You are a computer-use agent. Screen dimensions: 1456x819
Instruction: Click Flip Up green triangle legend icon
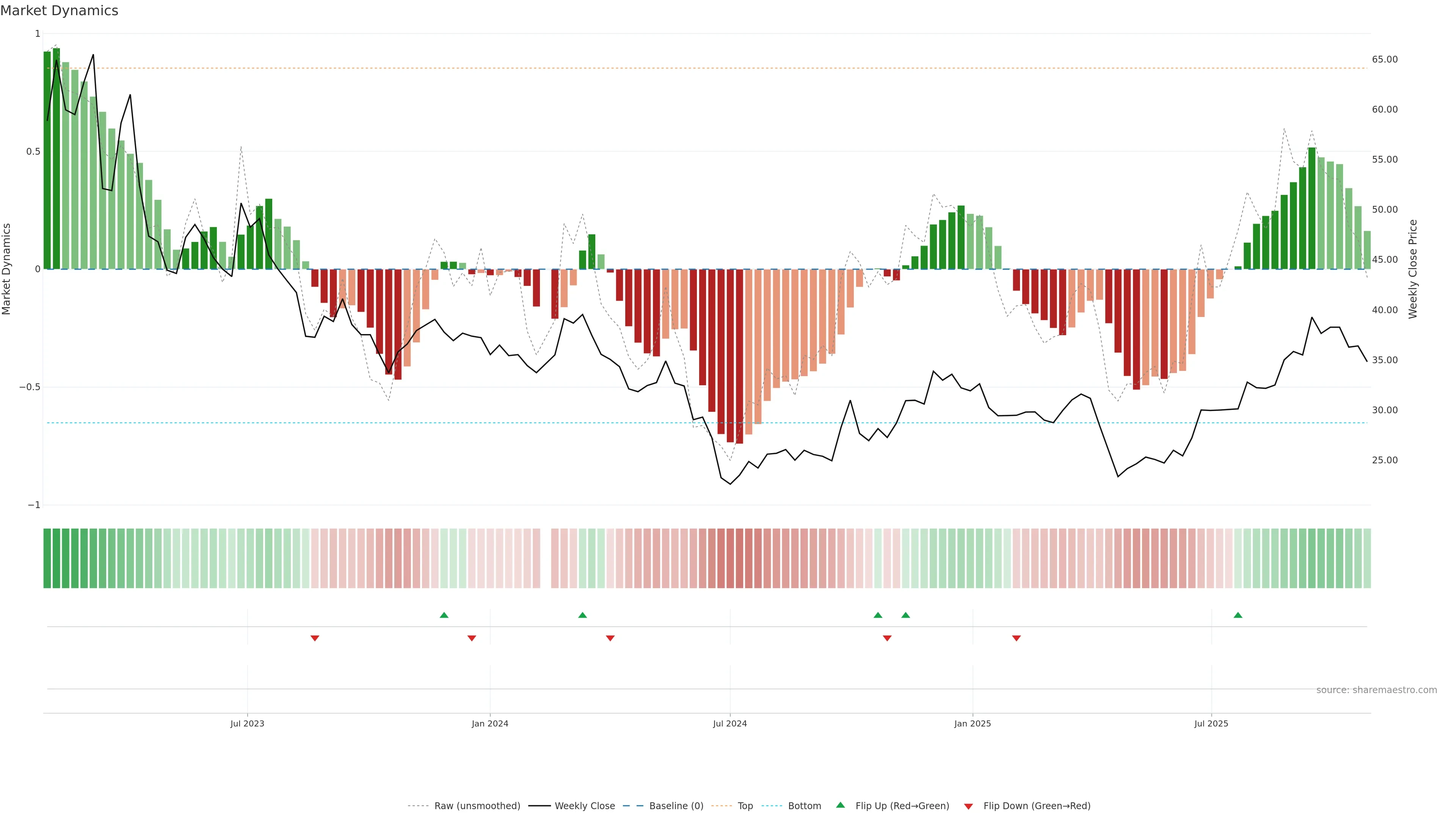[841, 805]
